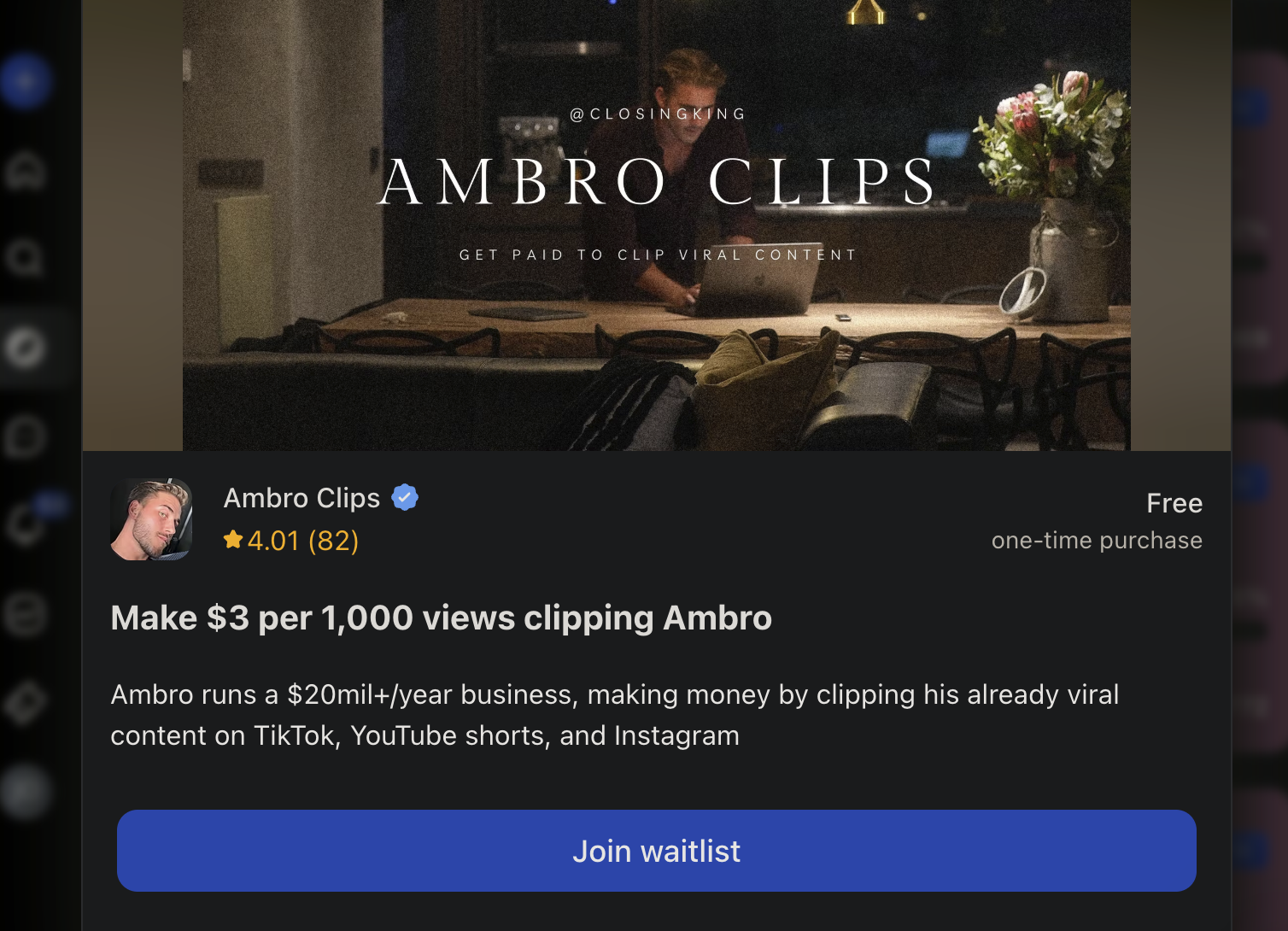Image resolution: width=1288 pixels, height=931 pixels.
Task: Click the gold star rating icon
Action: 232,540
